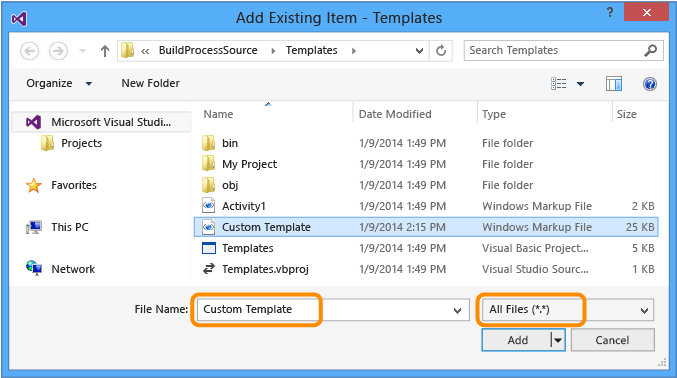Open recent locations dropdown arrow
This screenshot has width=677, height=378.
(82, 51)
